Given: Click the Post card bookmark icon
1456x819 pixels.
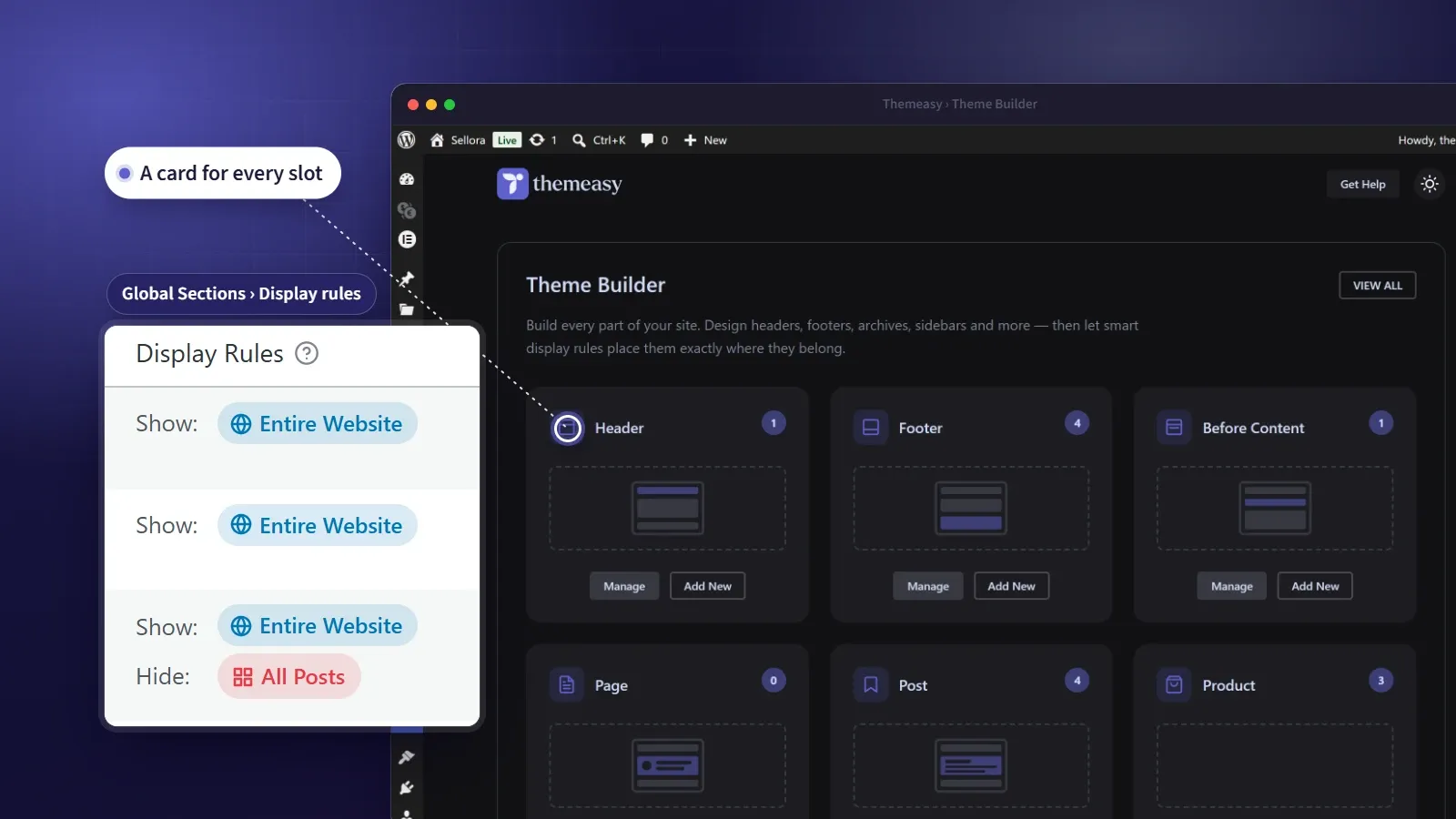Looking at the screenshot, I should point(871,684).
